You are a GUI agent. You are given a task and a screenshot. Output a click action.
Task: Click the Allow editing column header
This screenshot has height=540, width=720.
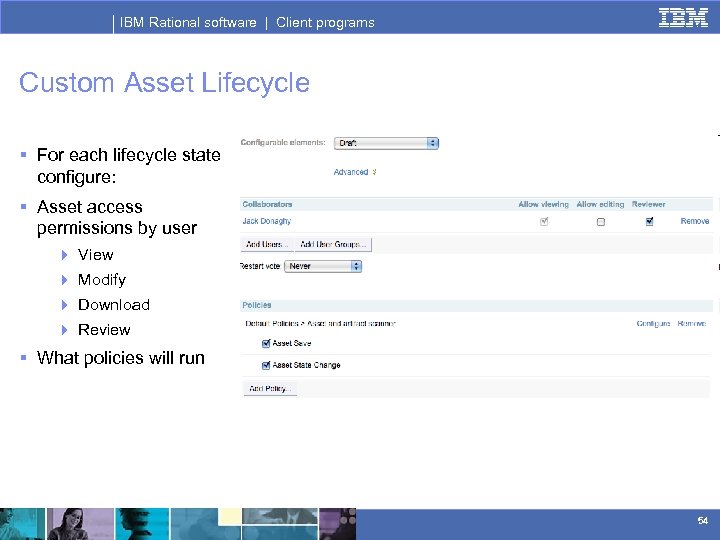coord(600,204)
